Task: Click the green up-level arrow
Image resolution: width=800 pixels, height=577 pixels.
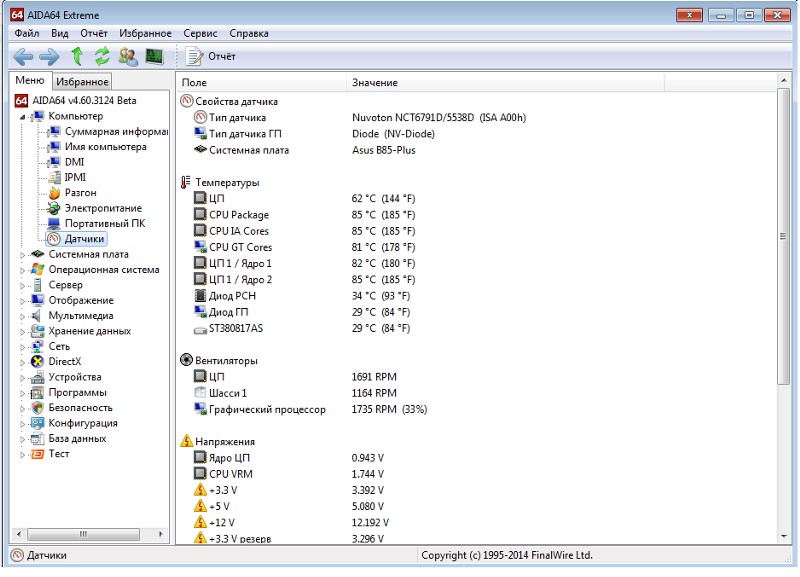Action: [x=77, y=56]
